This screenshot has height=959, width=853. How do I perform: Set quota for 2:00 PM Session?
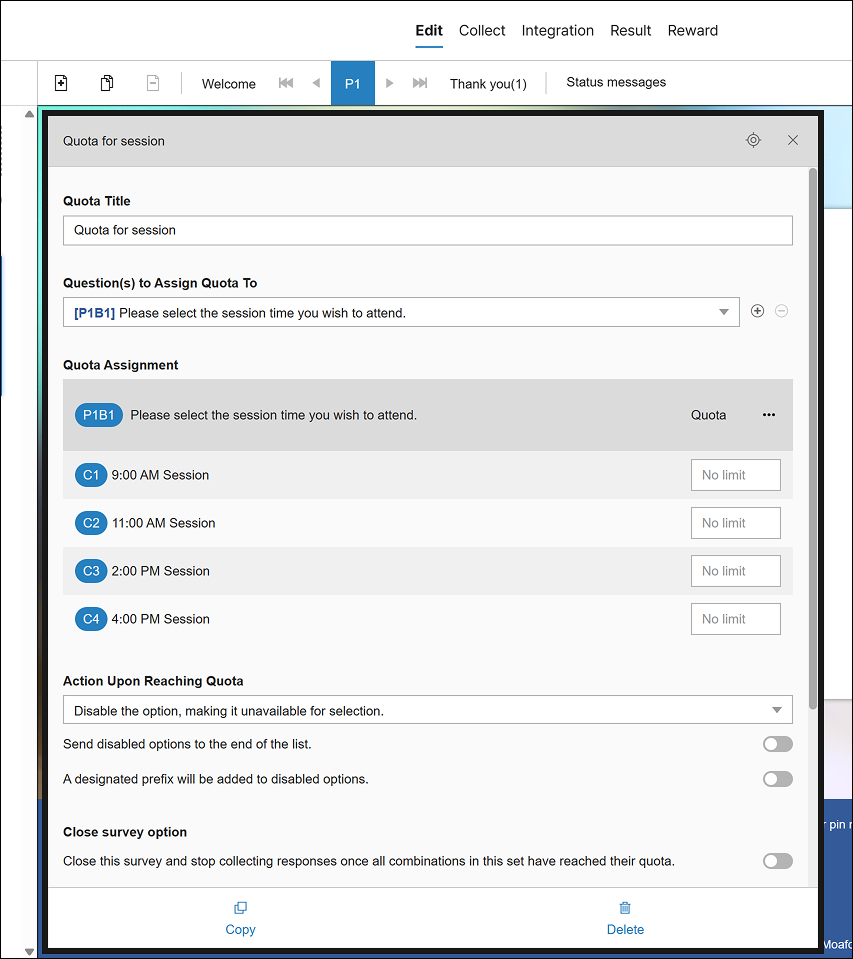[736, 571]
